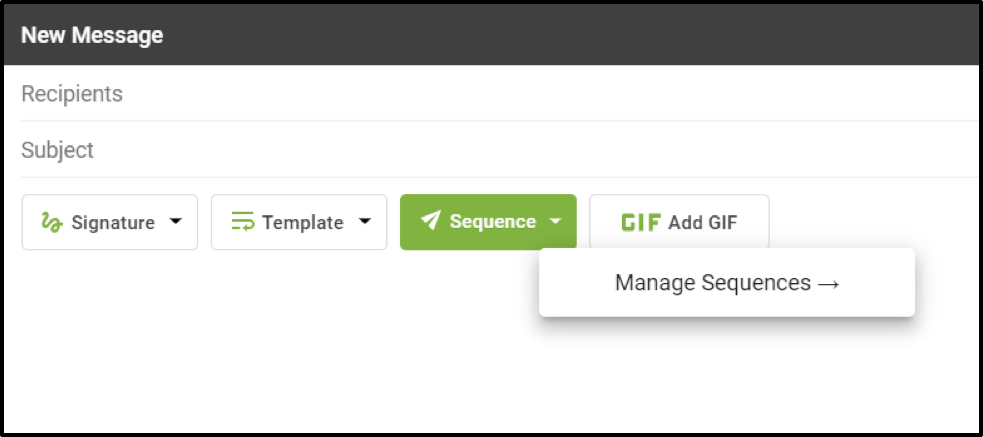This screenshot has width=983, height=437.
Task: Select Manage Sequences from the menu
Action: (x=712, y=283)
